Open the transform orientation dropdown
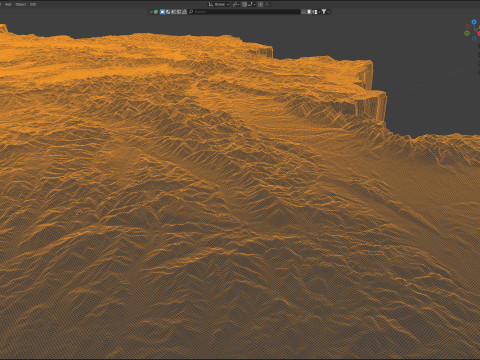The image size is (480, 360). click(219, 4)
